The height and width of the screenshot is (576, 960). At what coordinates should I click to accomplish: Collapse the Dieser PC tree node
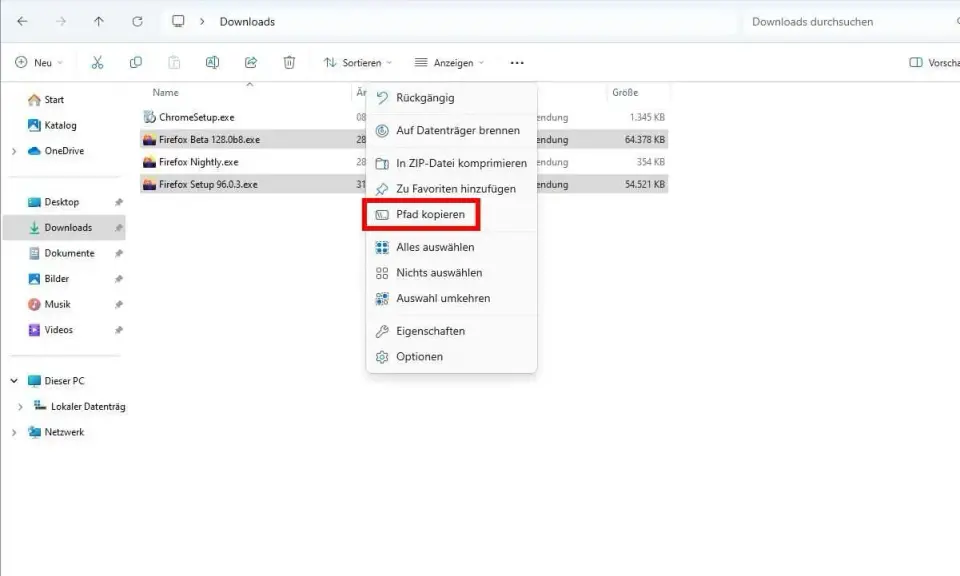14,381
